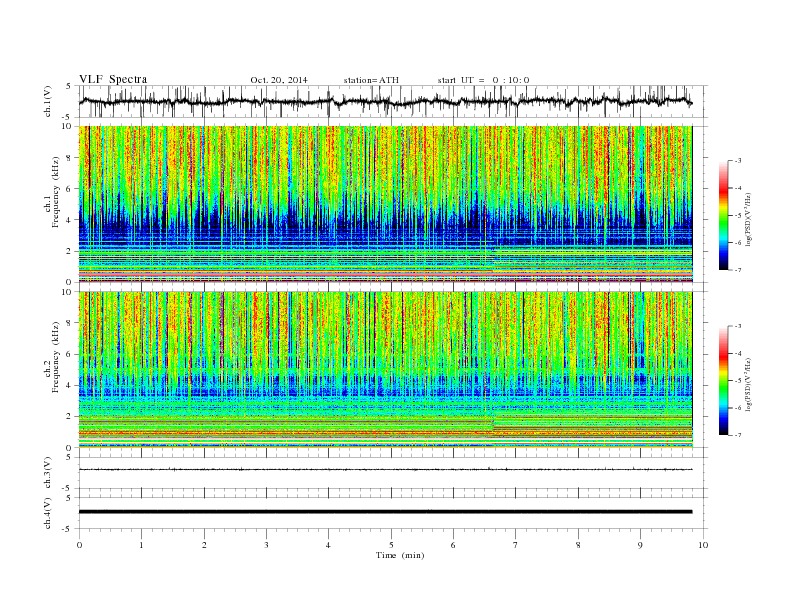The width and height of the screenshot is (792, 612).
Task: Click the thick black ch.4 waveform band
Action: [x=385, y=512]
